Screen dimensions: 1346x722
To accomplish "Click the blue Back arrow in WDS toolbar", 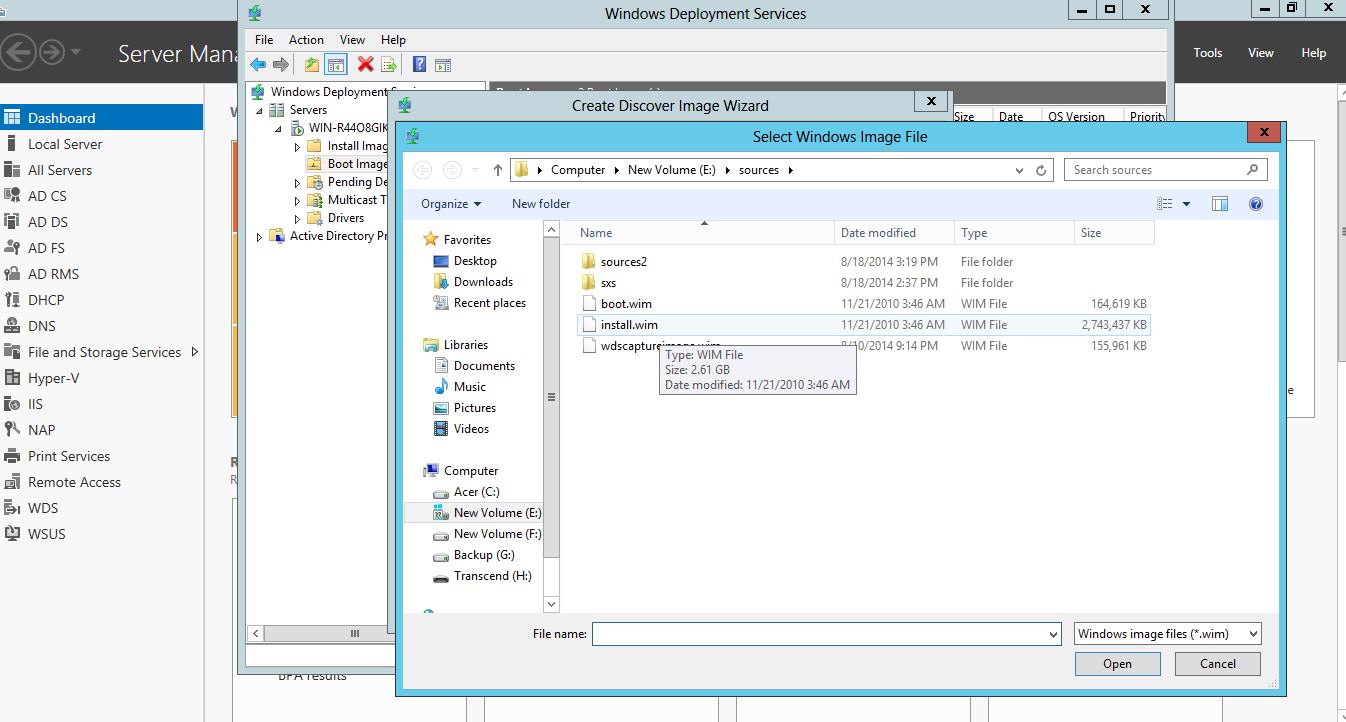I will coord(258,64).
